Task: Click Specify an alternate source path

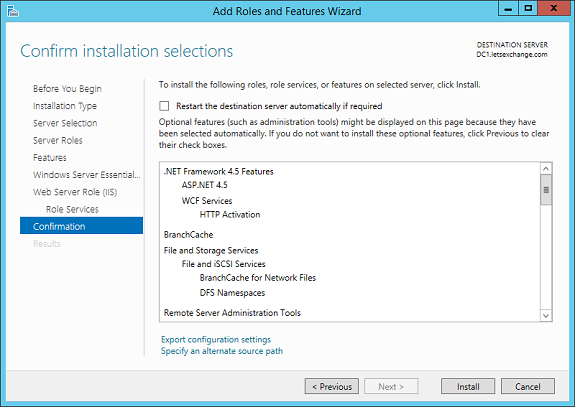Action: [222, 351]
